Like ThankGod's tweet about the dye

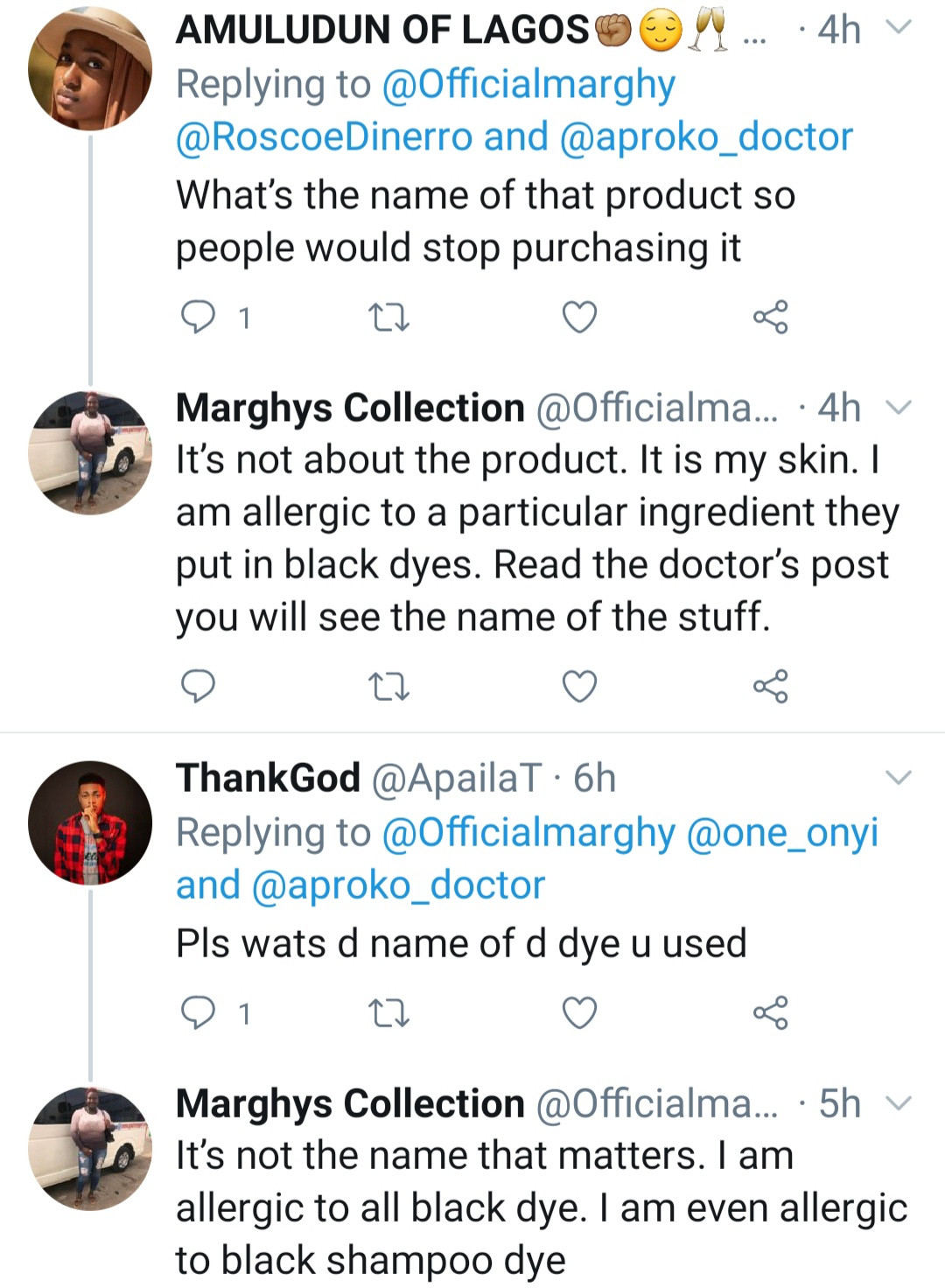point(579,1012)
